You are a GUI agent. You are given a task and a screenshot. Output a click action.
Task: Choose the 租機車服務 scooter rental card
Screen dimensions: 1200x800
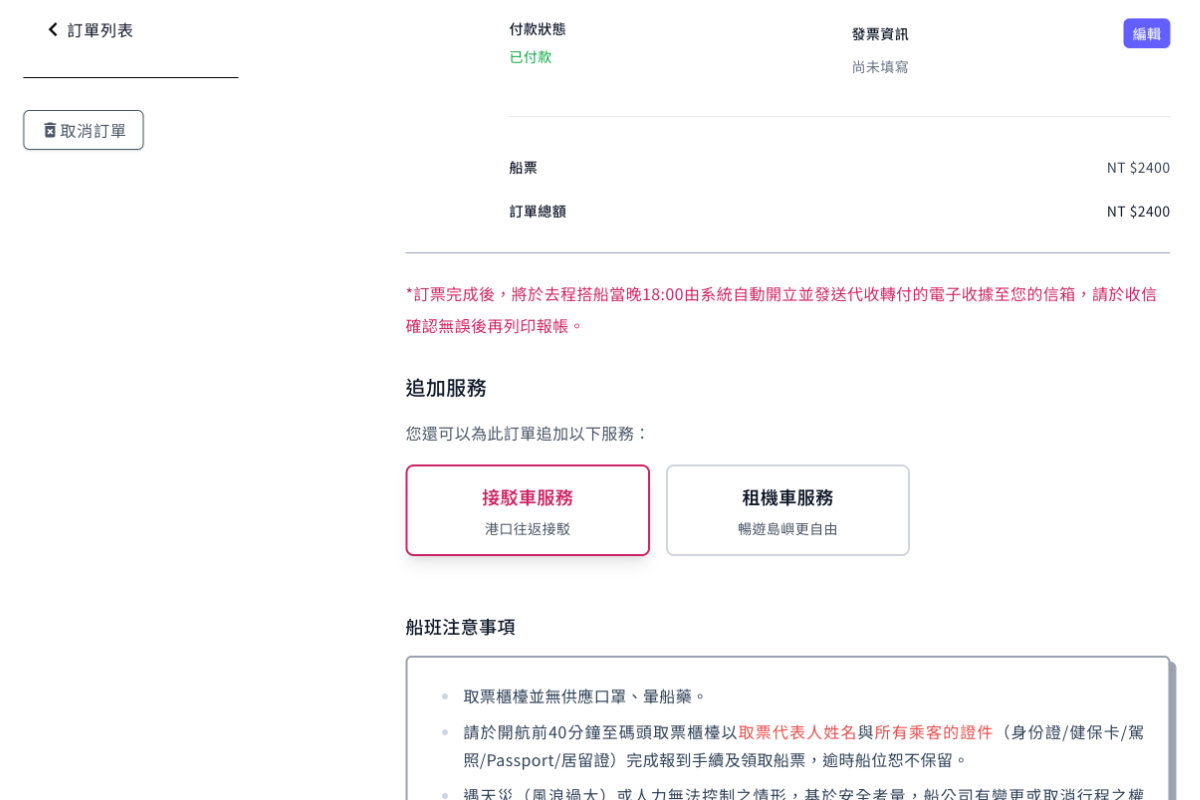coord(787,509)
